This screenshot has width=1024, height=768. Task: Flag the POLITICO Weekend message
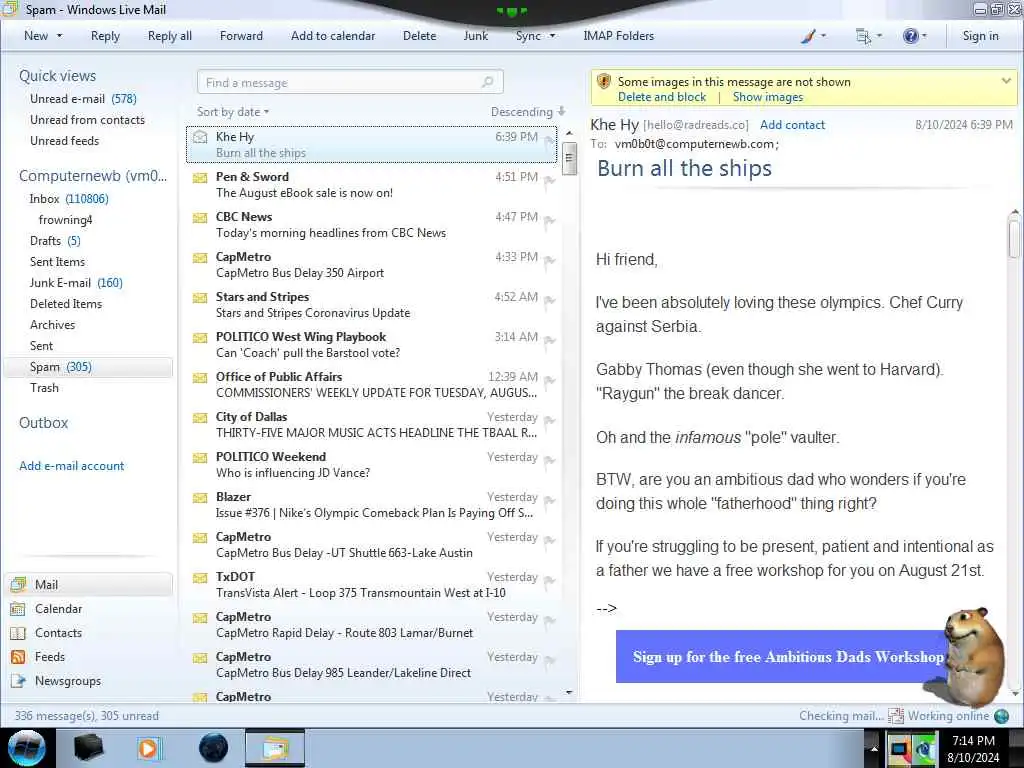tap(550, 460)
